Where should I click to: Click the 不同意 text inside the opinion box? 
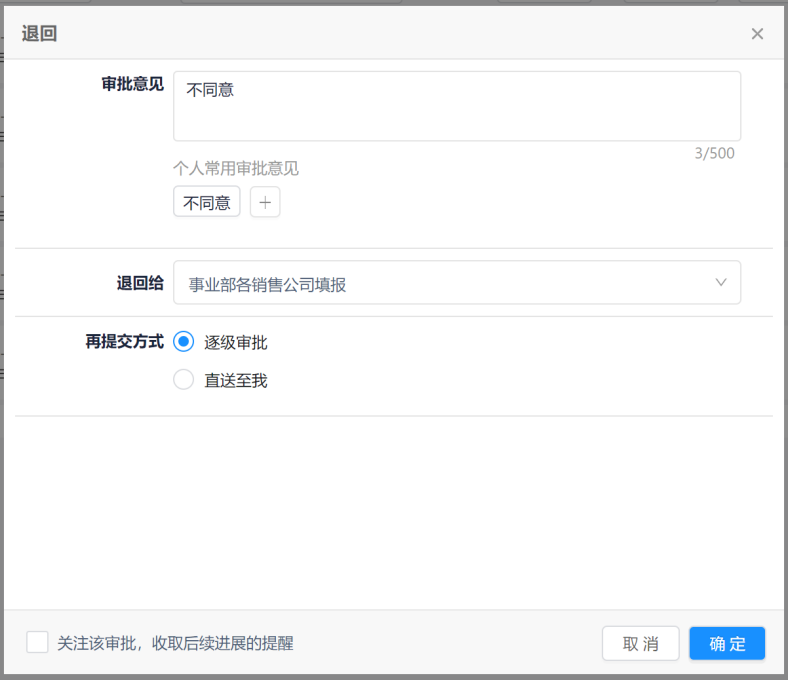210,90
